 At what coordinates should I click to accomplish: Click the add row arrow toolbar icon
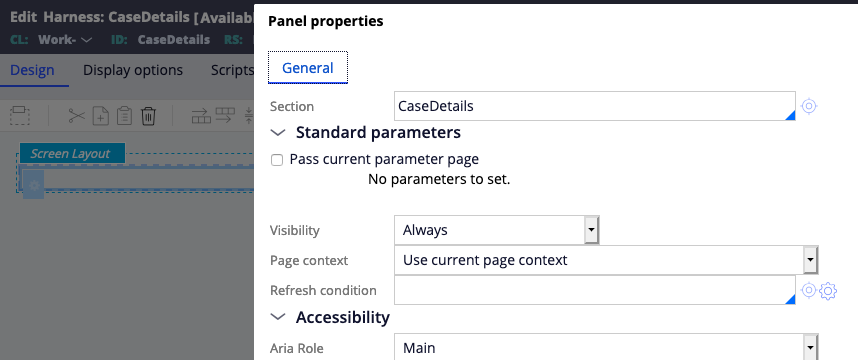(201, 116)
